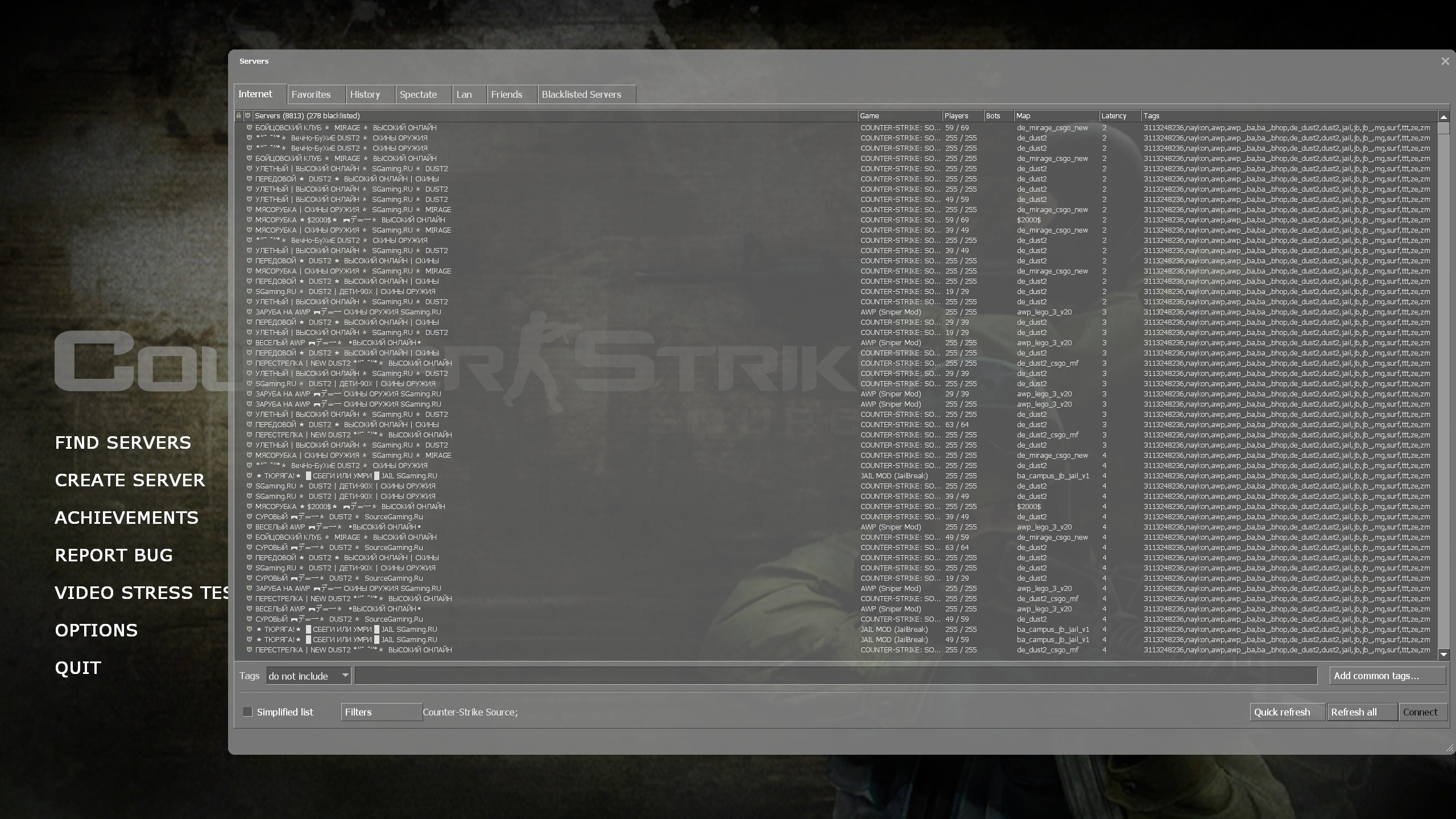1456x819 pixels.
Task: Click the Refresh all button
Action: pyautogui.click(x=1362, y=712)
